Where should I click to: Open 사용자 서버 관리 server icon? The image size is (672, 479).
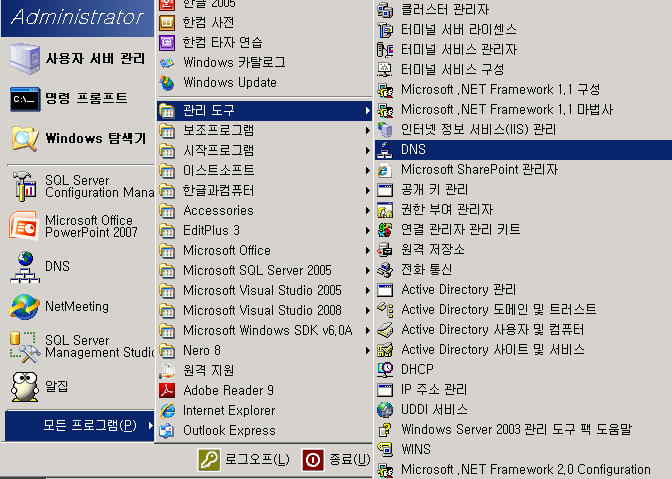(x=25, y=59)
